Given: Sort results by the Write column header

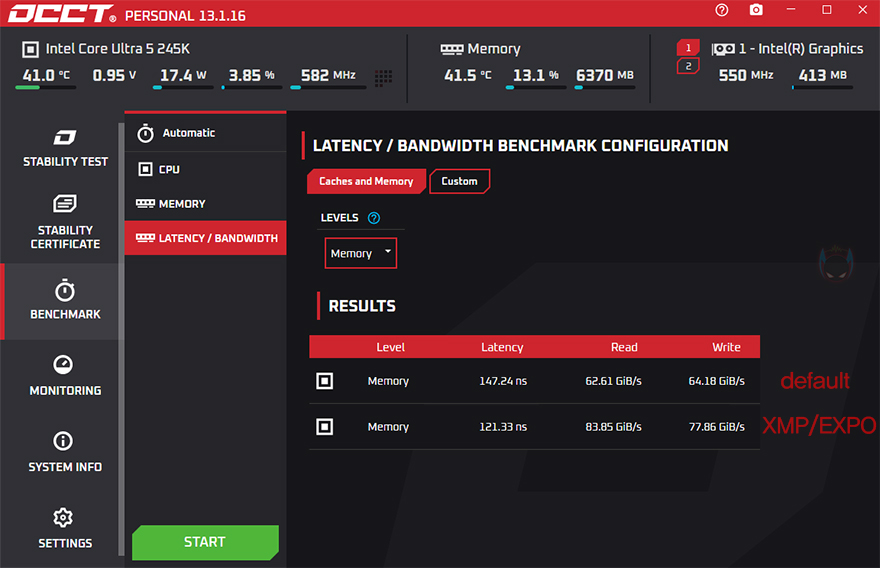Looking at the screenshot, I should (x=726, y=347).
